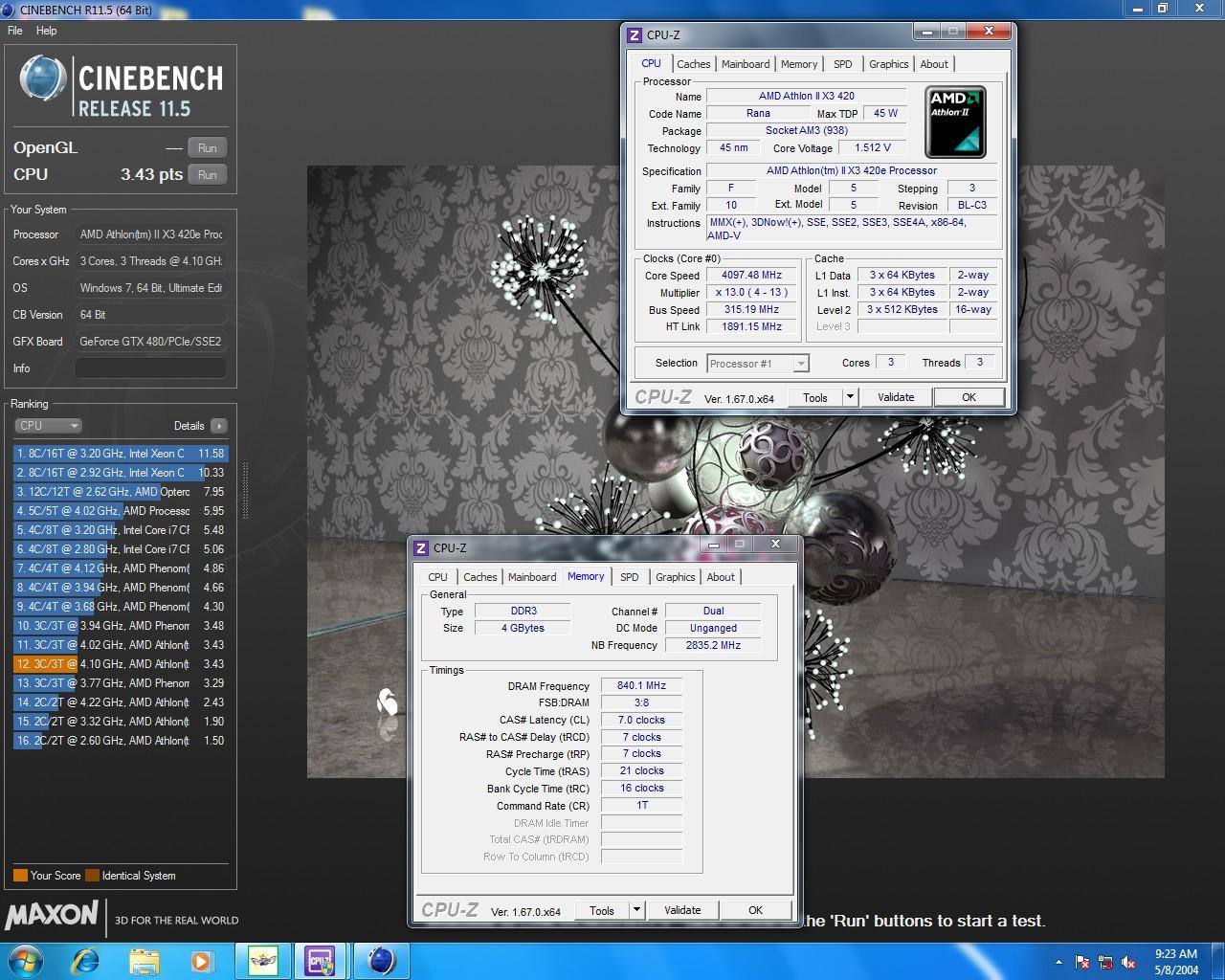Open Processor #1 selection dropdown

click(758, 364)
